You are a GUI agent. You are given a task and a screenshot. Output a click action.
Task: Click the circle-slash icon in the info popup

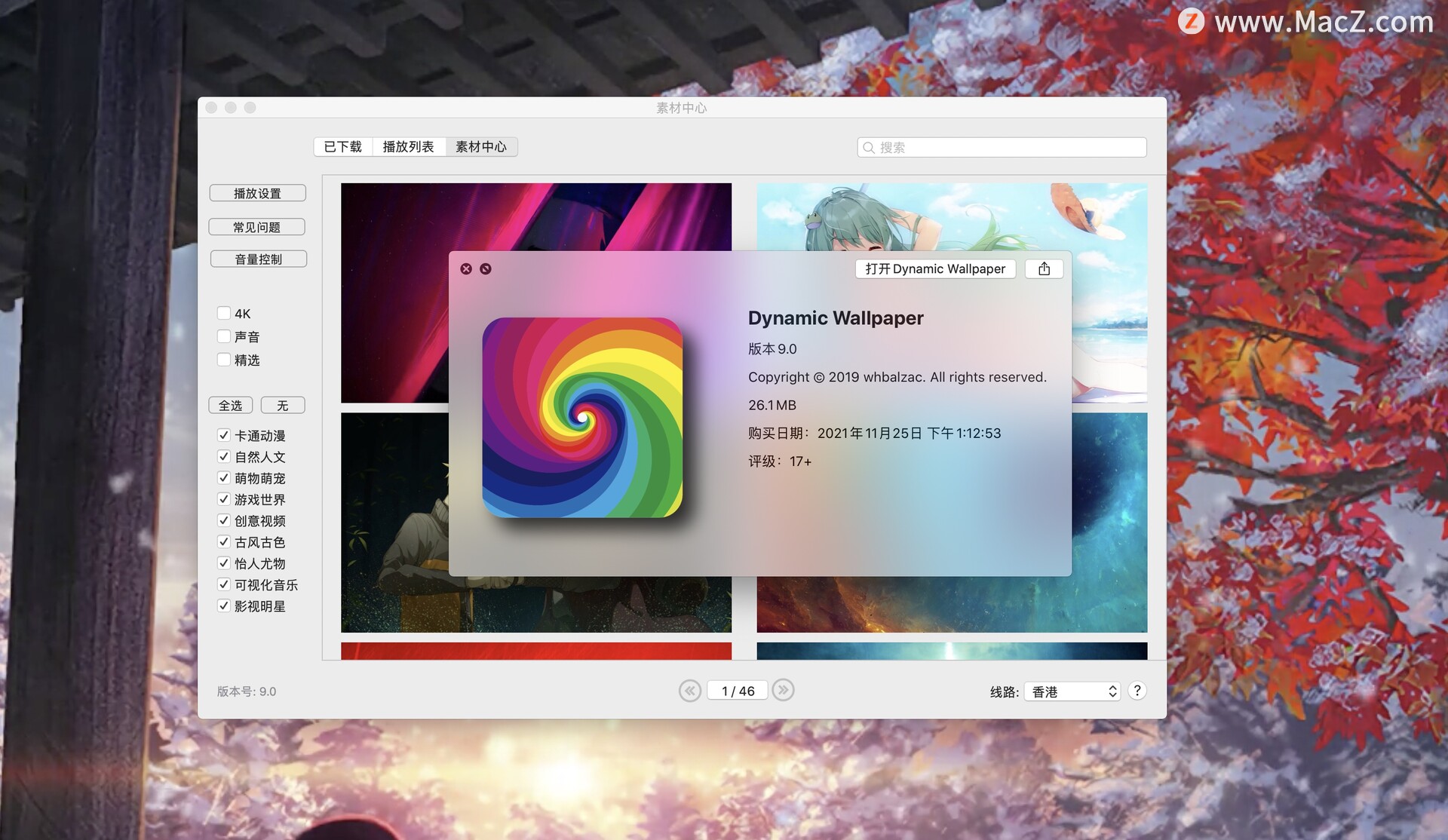pos(486,269)
